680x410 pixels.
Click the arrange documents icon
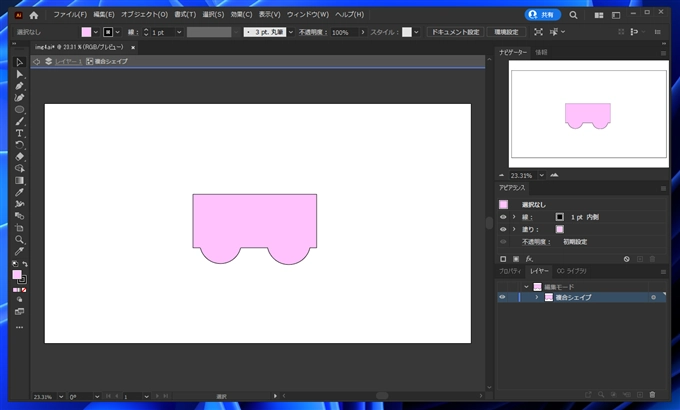tap(599, 15)
